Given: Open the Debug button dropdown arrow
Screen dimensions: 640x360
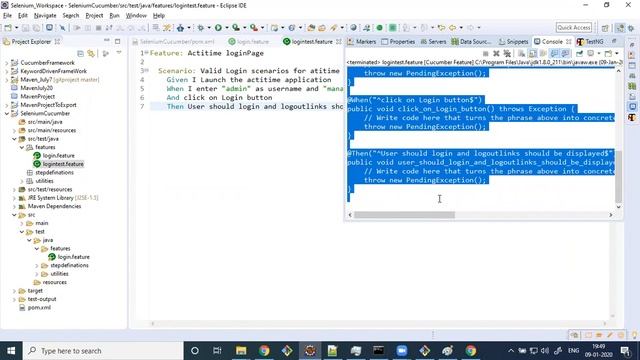Looking at the screenshot, I should (x=209, y=28).
